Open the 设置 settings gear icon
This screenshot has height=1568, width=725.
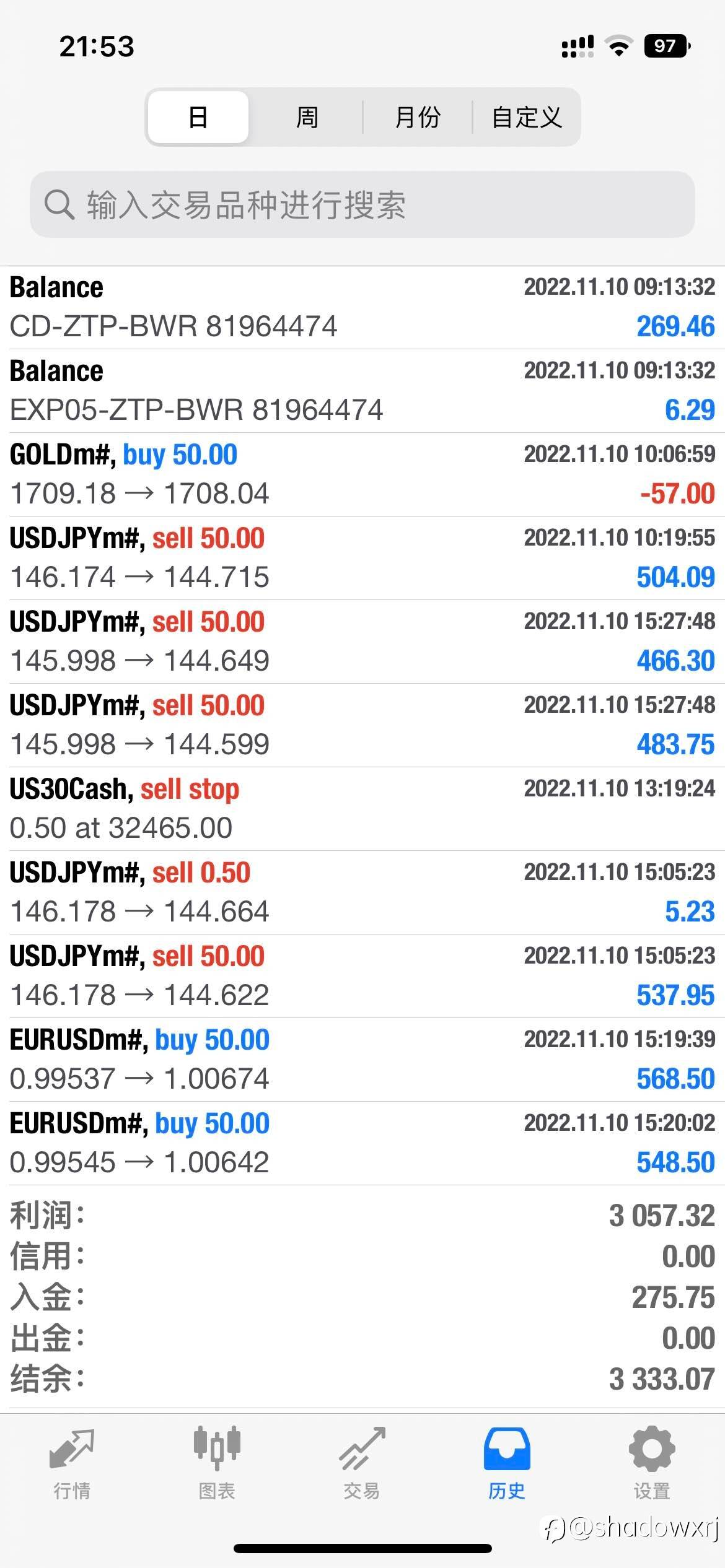click(x=652, y=1448)
